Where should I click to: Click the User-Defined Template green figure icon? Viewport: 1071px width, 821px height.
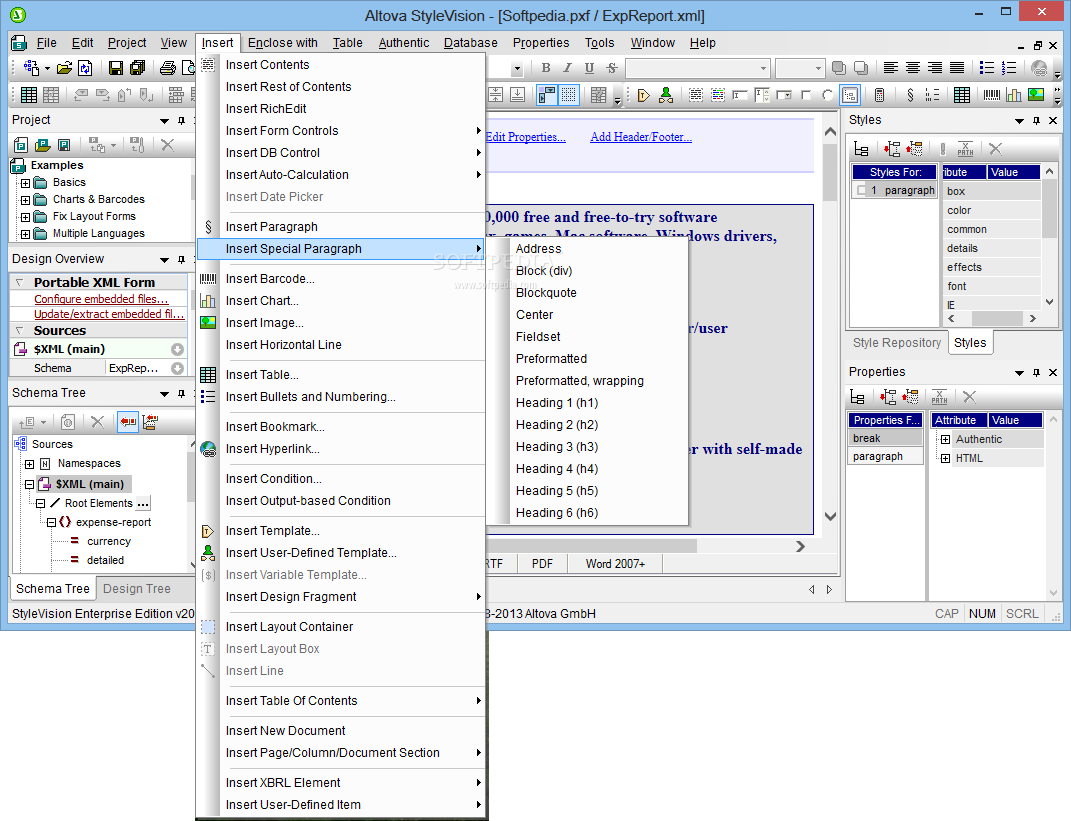pyautogui.click(x=666, y=95)
